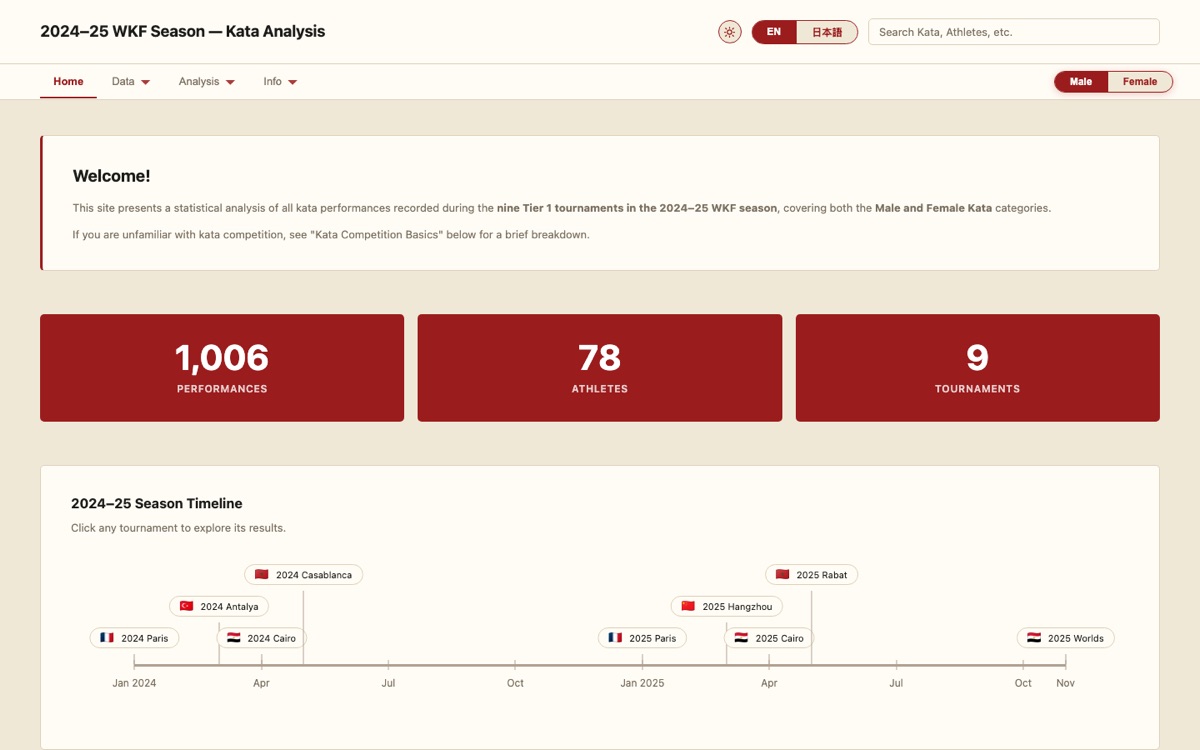This screenshot has height=750, width=1200.
Task: Toggle the light/dark theme sun icon
Action: [x=730, y=32]
